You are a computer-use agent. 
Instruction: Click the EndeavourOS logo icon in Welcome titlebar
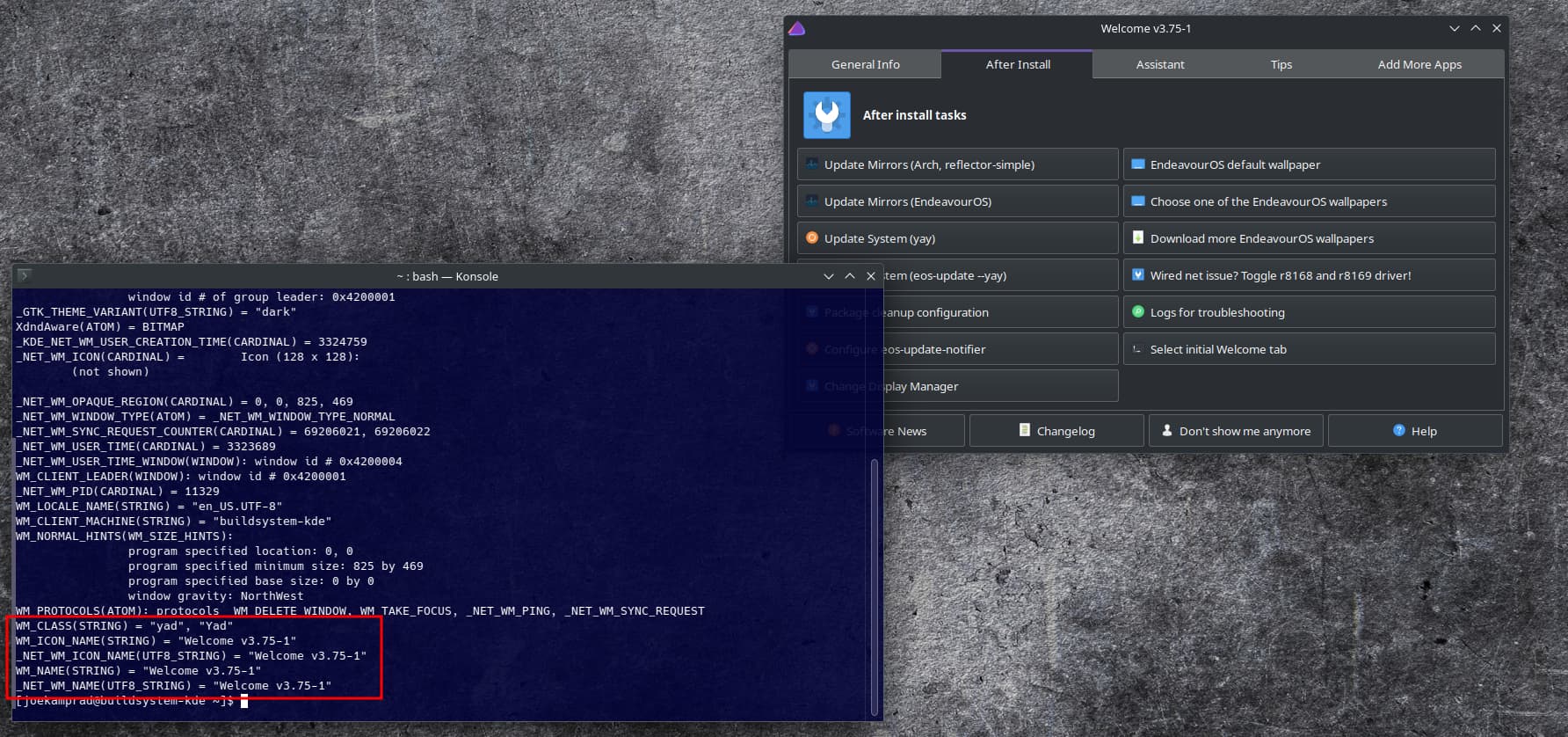coord(797,29)
